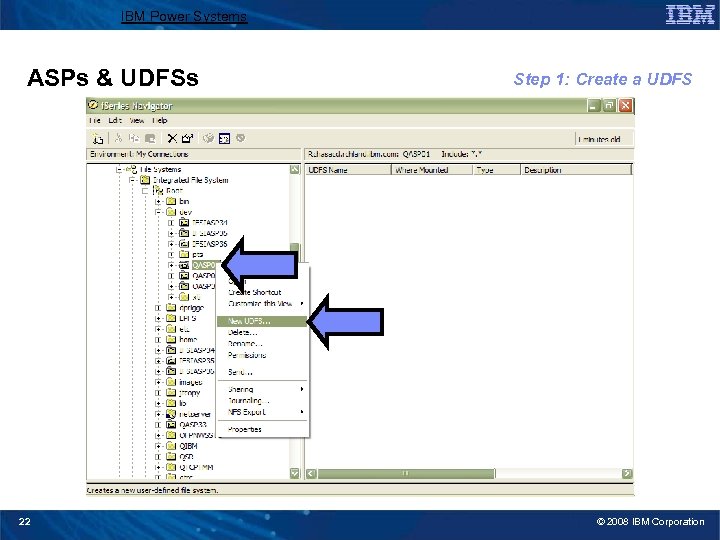Choose Properties in the context menu
This screenshot has width=720, height=540.
[x=262, y=429]
